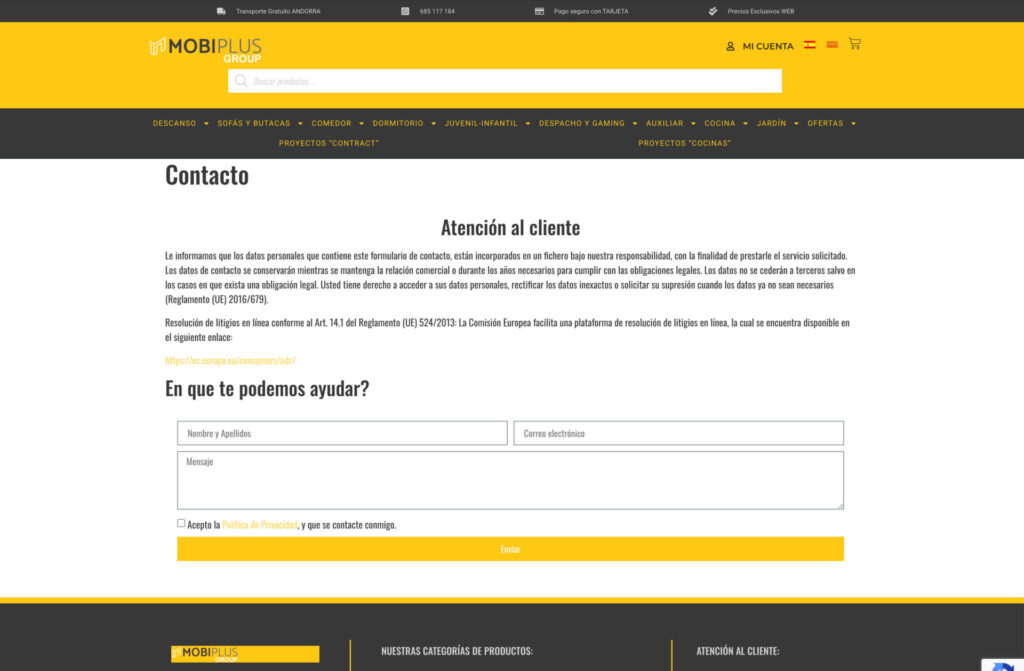The image size is (1024, 671).
Task: Open the ec.europa.eu consumers ODR link
Action: pyautogui.click(x=230, y=360)
